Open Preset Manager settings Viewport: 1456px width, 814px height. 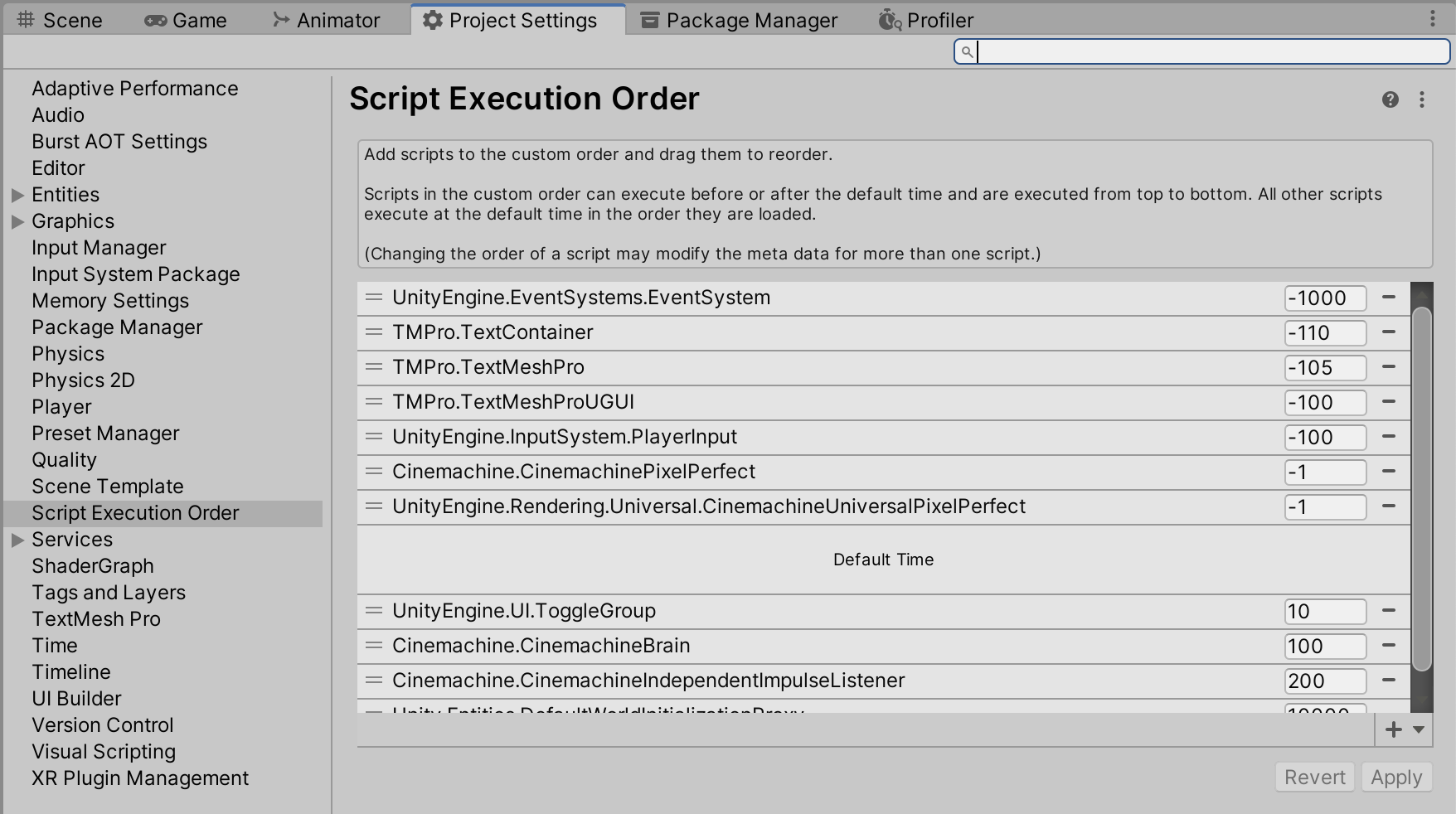click(105, 434)
